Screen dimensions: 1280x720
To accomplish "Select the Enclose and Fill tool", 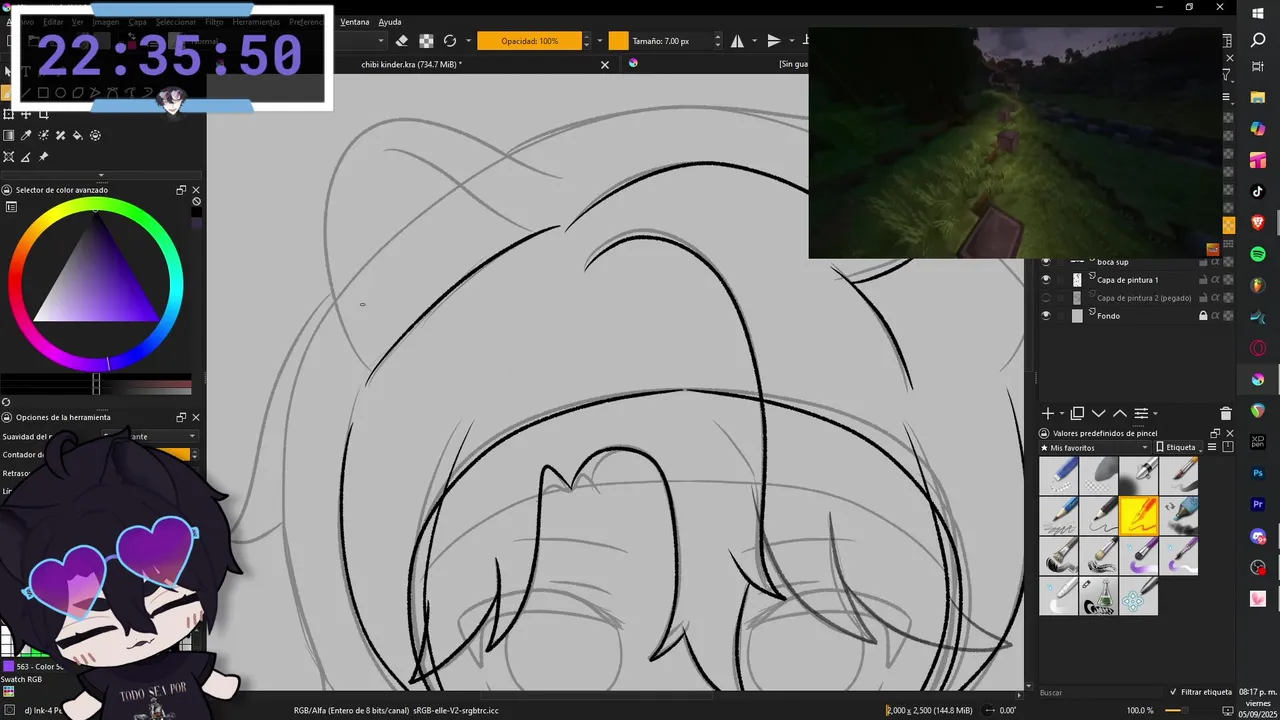I will [95, 135].
